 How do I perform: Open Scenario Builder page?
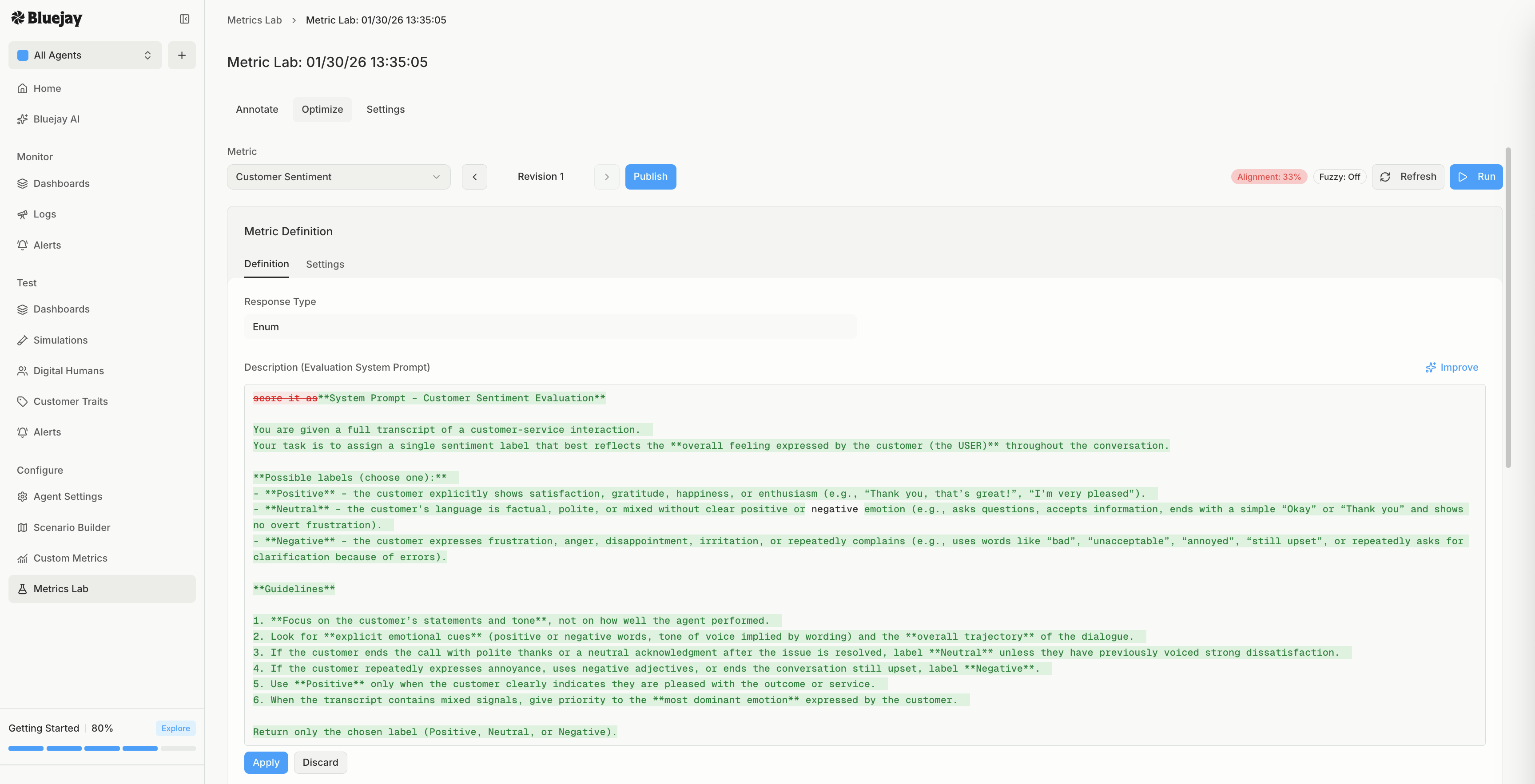[102, 527]
